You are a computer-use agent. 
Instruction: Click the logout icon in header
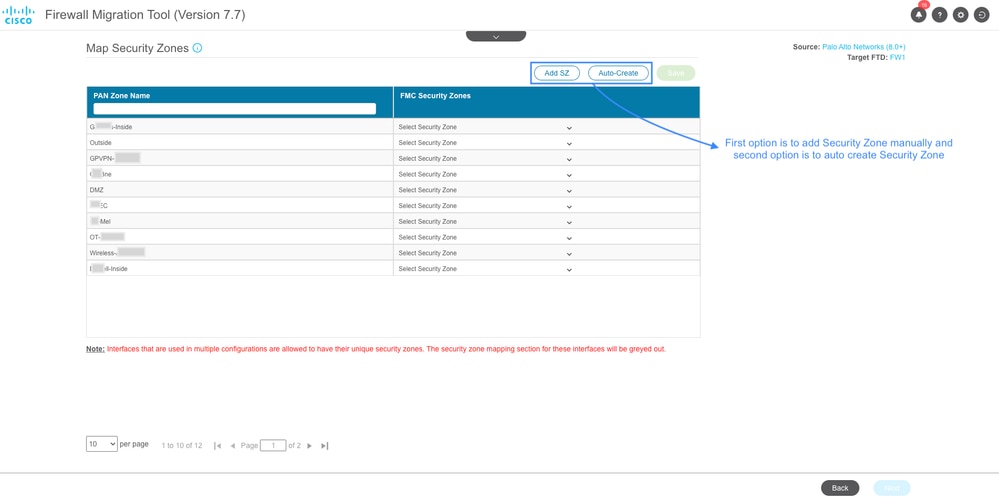982,15
